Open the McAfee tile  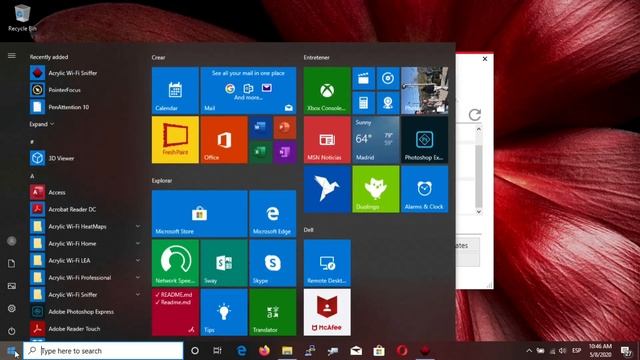(x=327, y=312)
